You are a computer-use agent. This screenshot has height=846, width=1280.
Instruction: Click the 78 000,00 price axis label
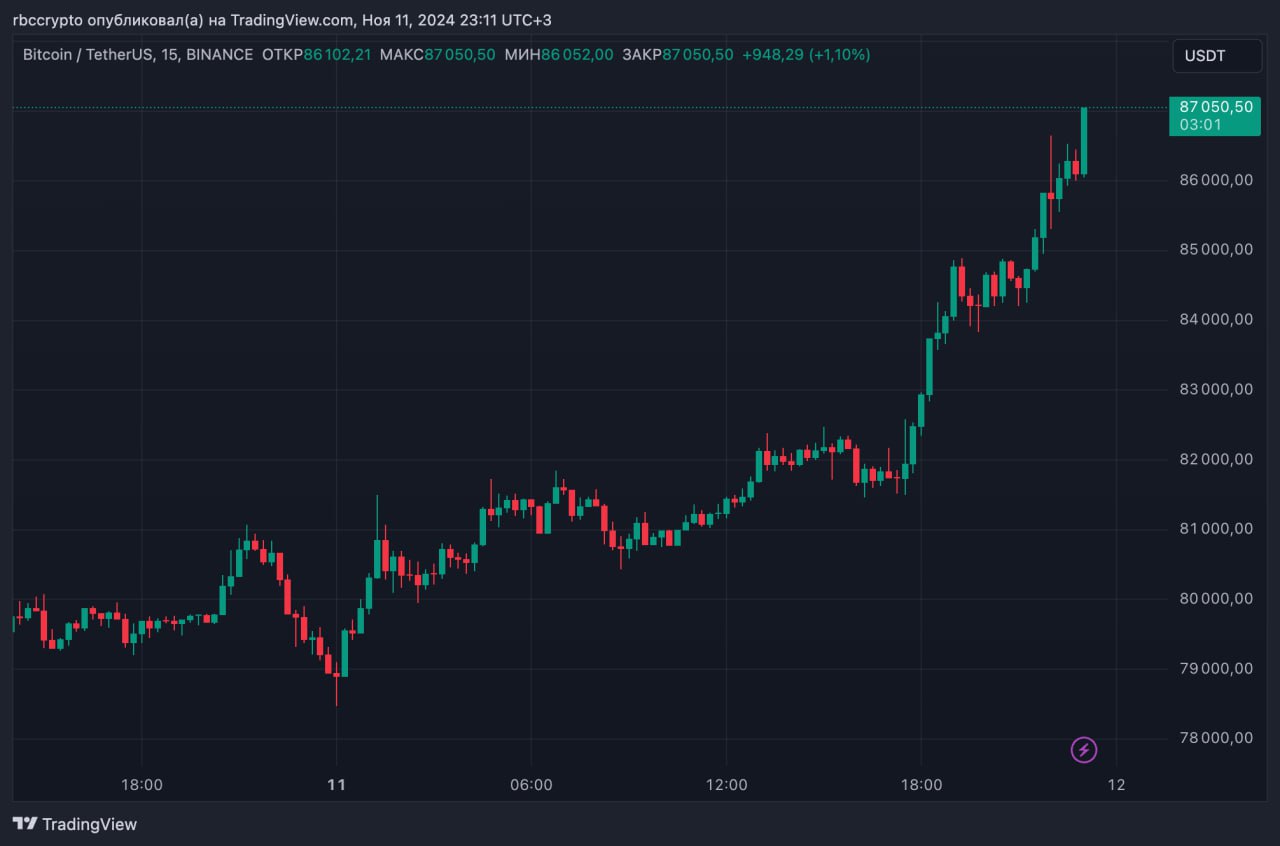[1216, 737]
